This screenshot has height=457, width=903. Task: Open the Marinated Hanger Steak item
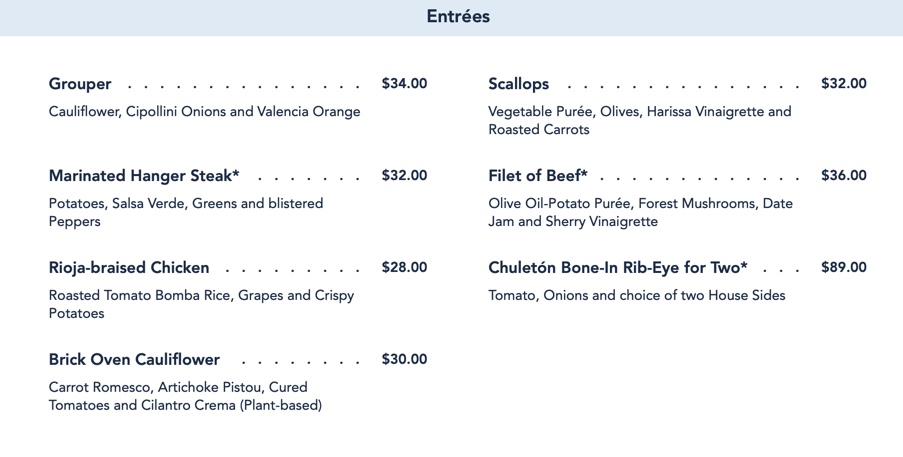144,176
